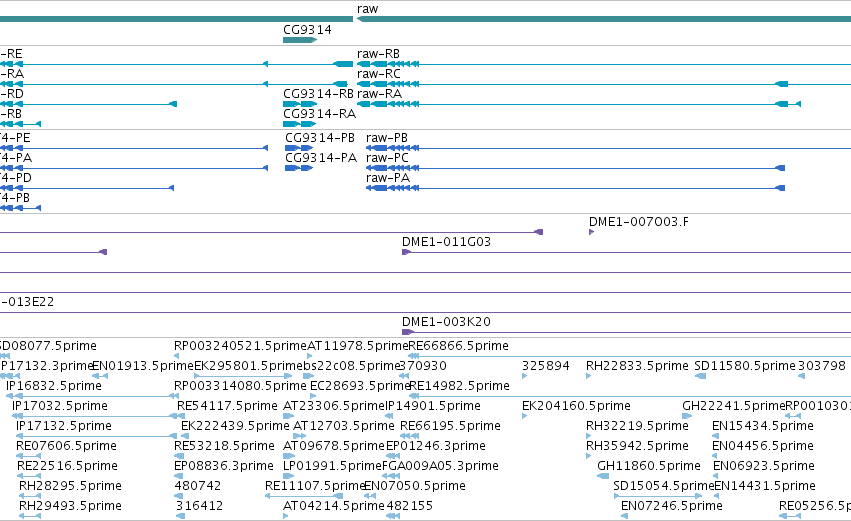851x521 pixels.
Task: Click the IP14901.5prime EST label
Action: [x=433, y=406]
